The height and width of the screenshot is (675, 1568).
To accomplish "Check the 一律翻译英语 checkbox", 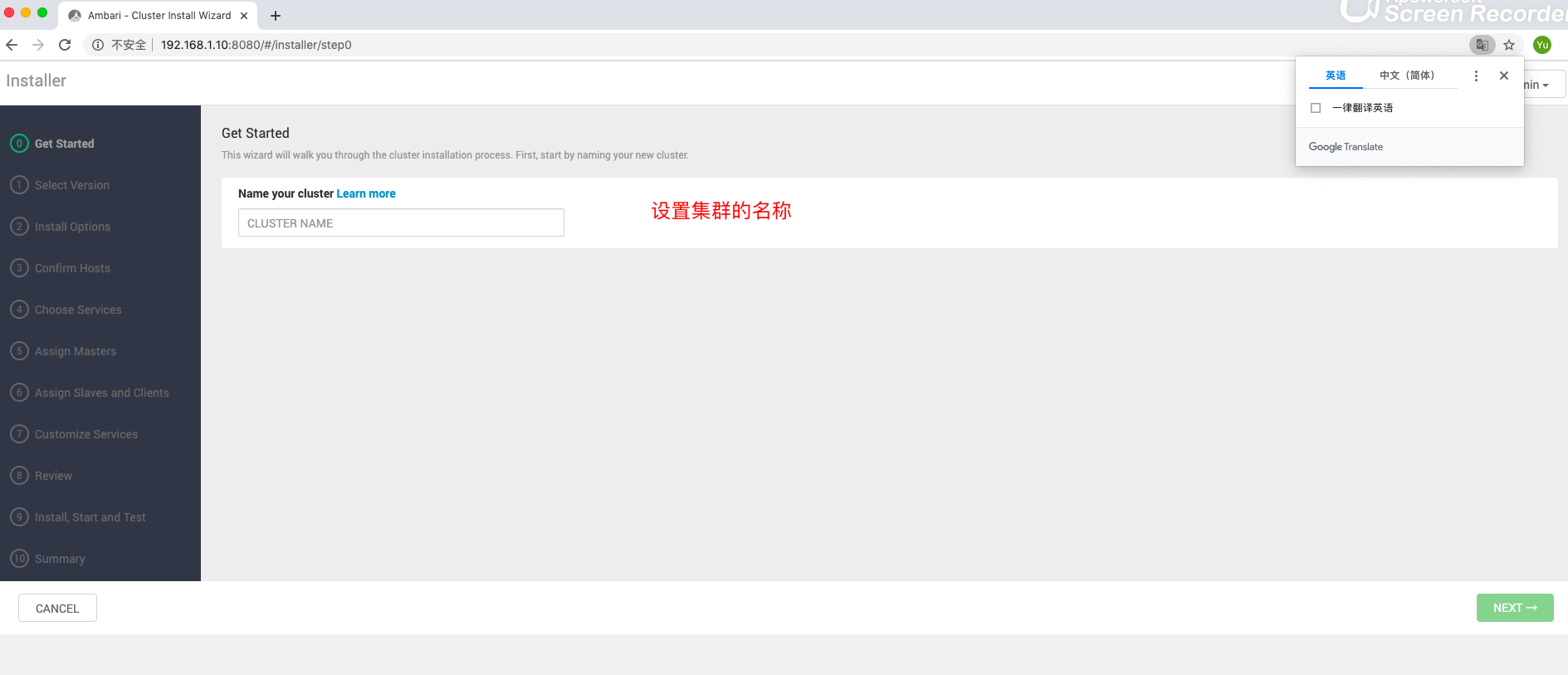I will pos(1316,108).
